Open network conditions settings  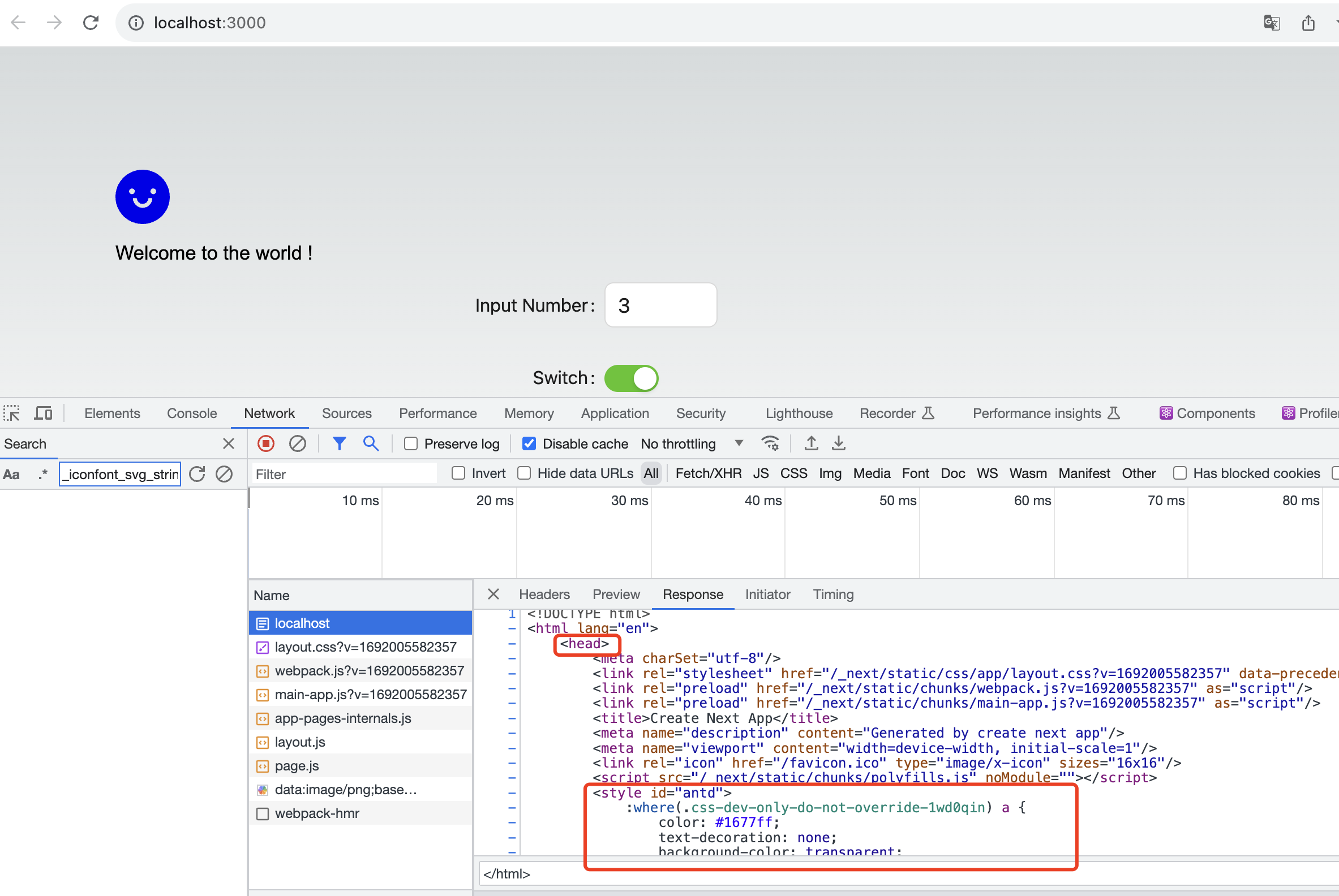[x=770, y=443]
